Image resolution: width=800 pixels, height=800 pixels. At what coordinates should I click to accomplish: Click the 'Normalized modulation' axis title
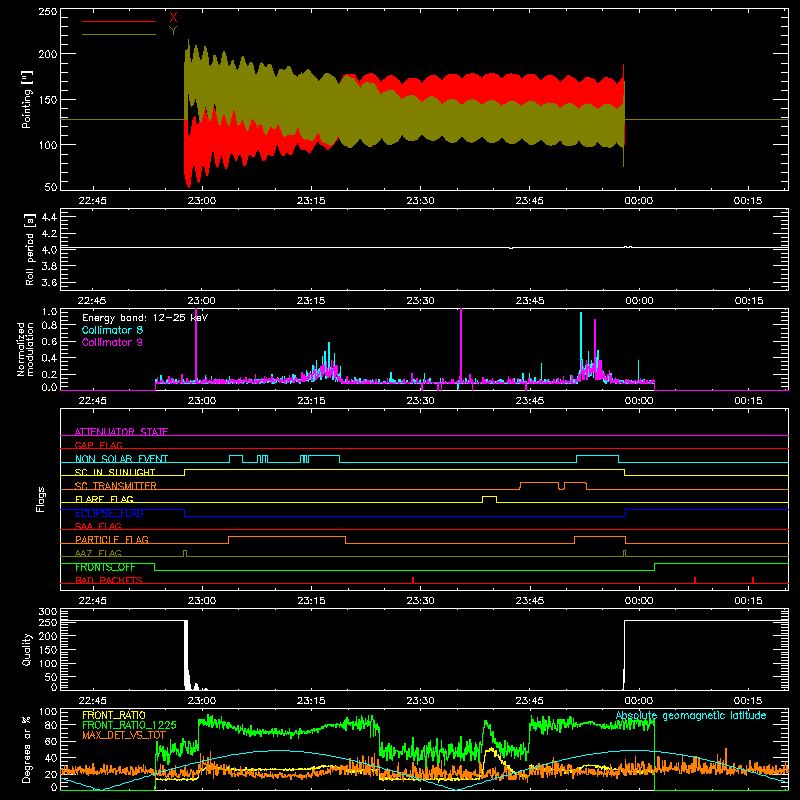coord(25,349)
